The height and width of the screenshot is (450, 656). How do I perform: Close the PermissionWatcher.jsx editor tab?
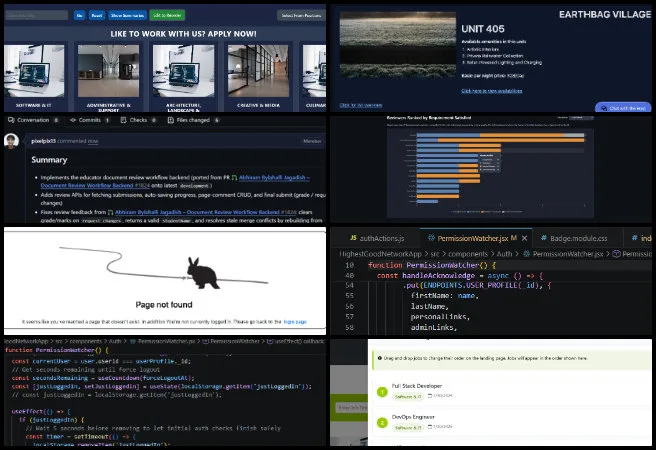tap(525, 238)
